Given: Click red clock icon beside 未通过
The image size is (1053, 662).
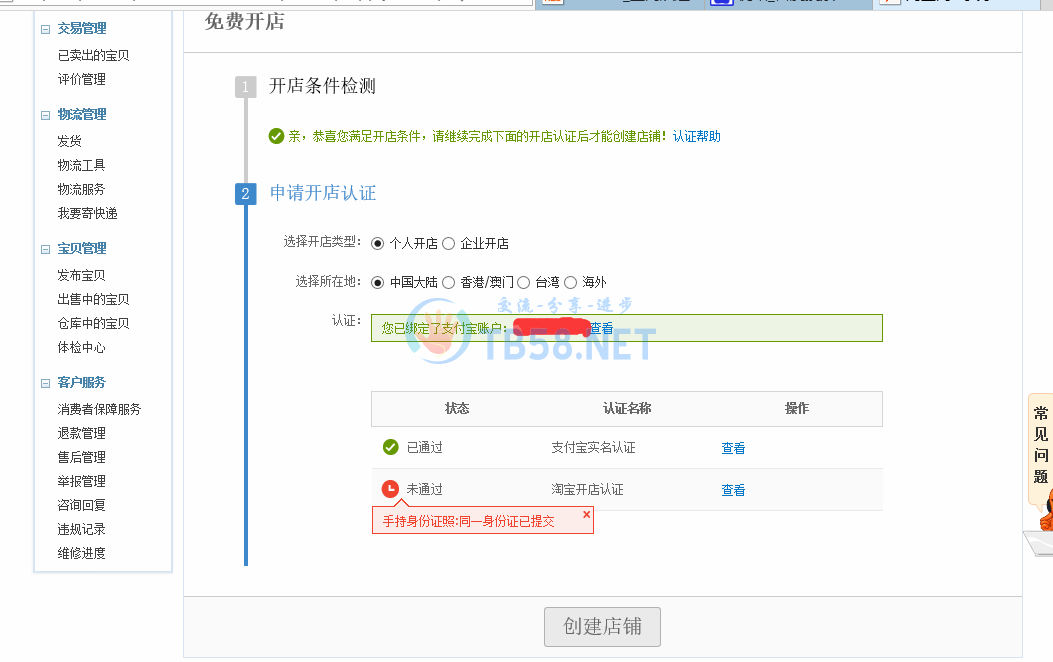Looking at the screenshot, I should 390,489.
